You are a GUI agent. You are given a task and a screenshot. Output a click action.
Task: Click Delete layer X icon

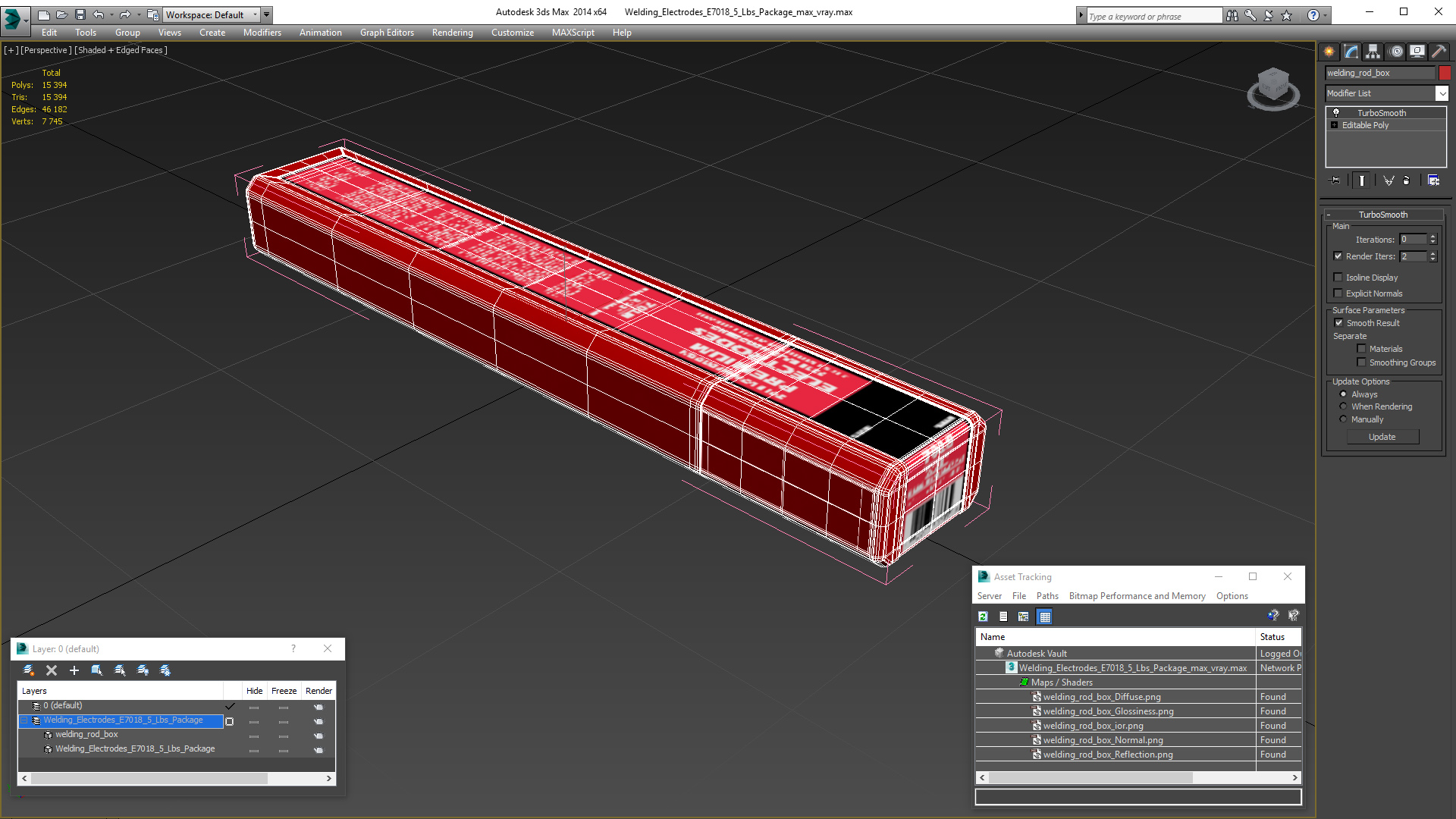(x=52, y=670)
